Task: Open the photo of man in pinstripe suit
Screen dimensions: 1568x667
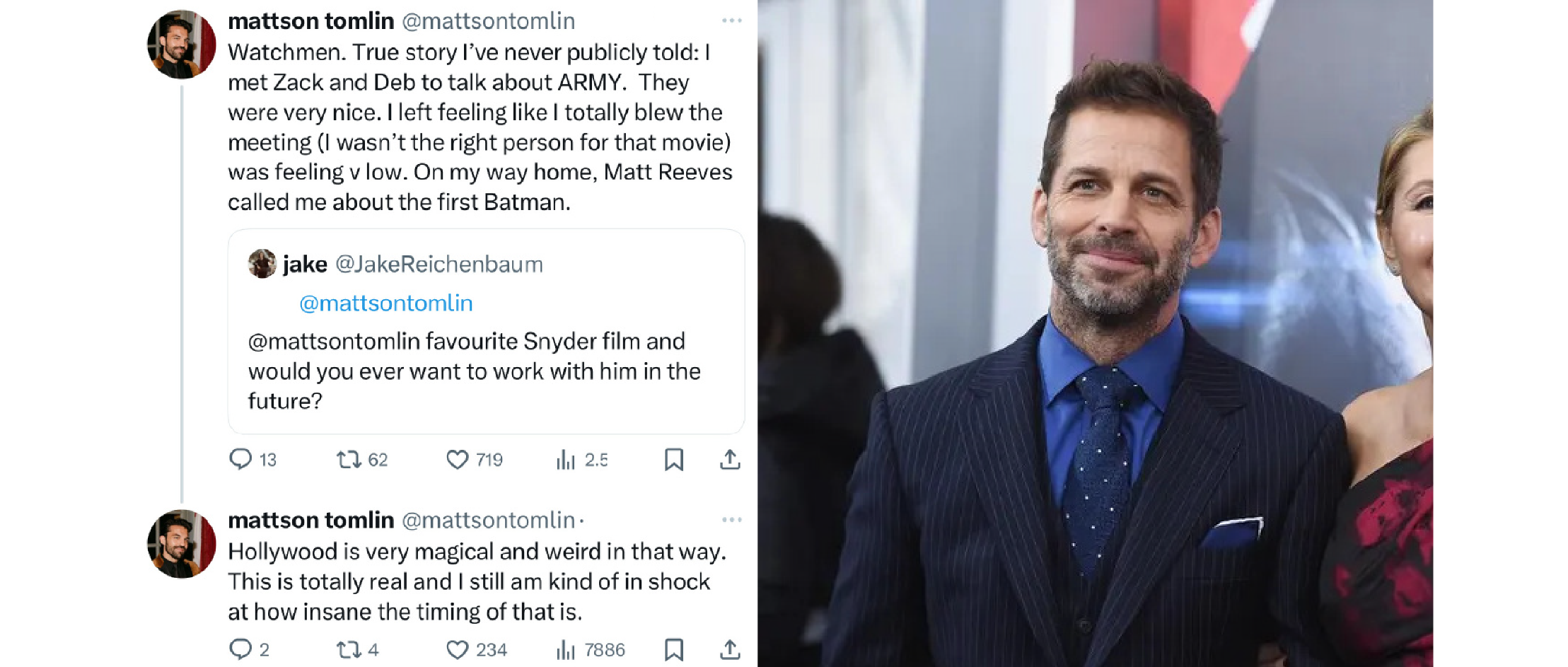Action: (1095, 333)
